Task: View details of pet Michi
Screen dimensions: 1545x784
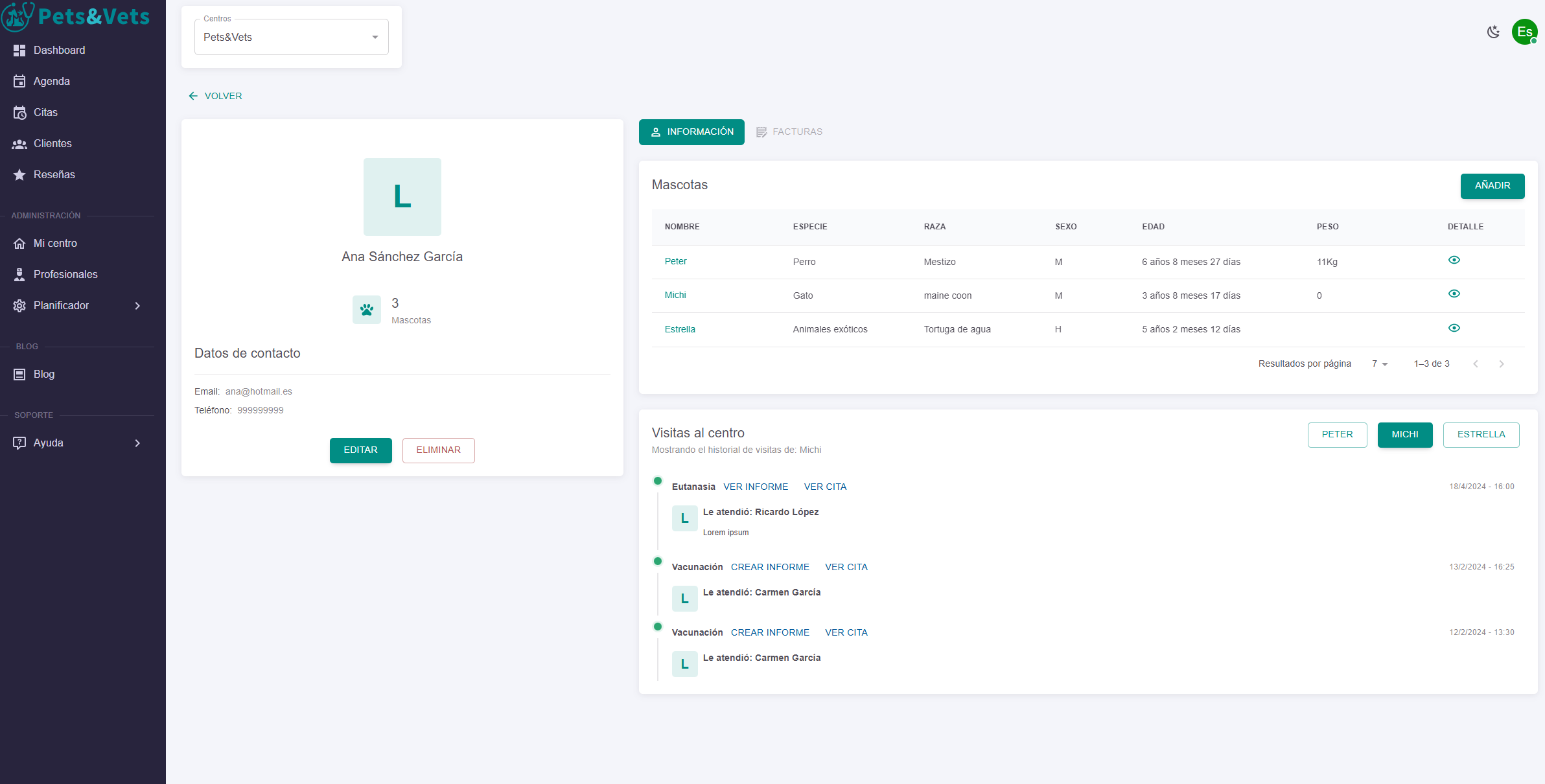Action: [x=1454, y=294]
